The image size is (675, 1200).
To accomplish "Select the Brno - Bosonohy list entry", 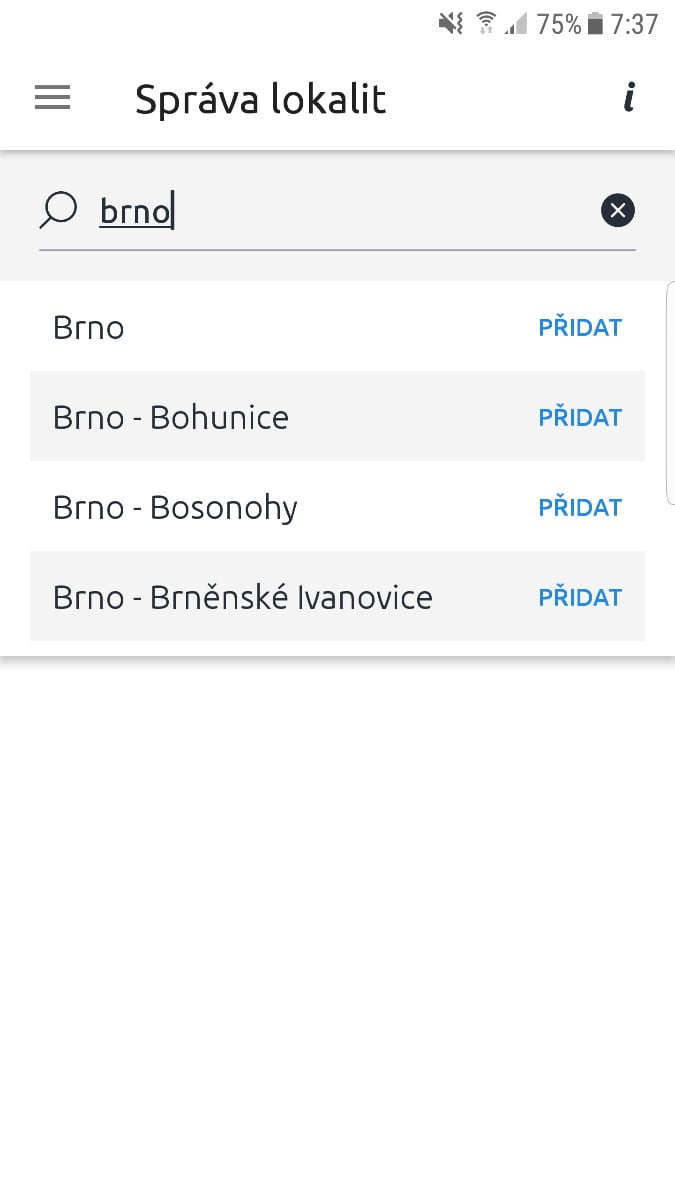I will 175,507.
